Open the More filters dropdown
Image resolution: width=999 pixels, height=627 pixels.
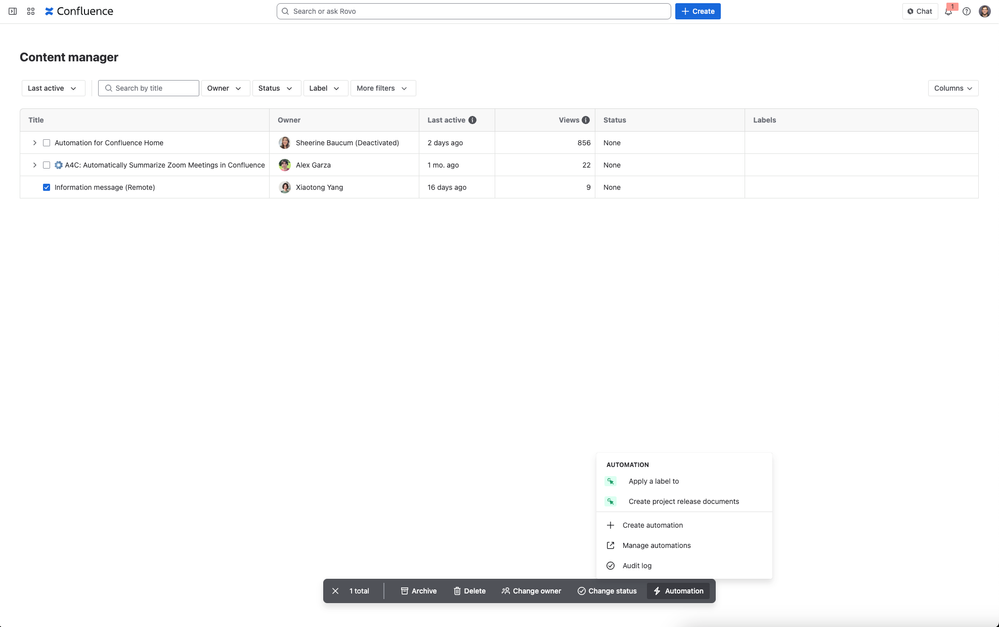click(x=382, y=89)
